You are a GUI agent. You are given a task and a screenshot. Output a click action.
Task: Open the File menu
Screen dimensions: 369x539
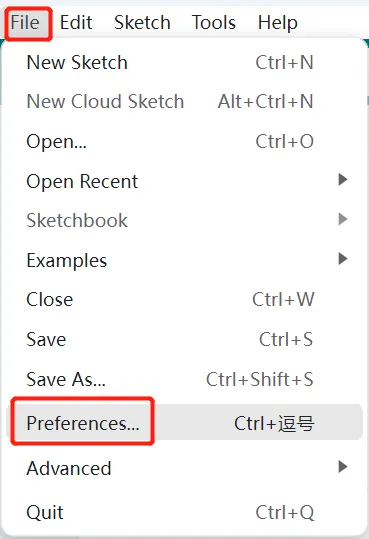[x=25, y=23]
